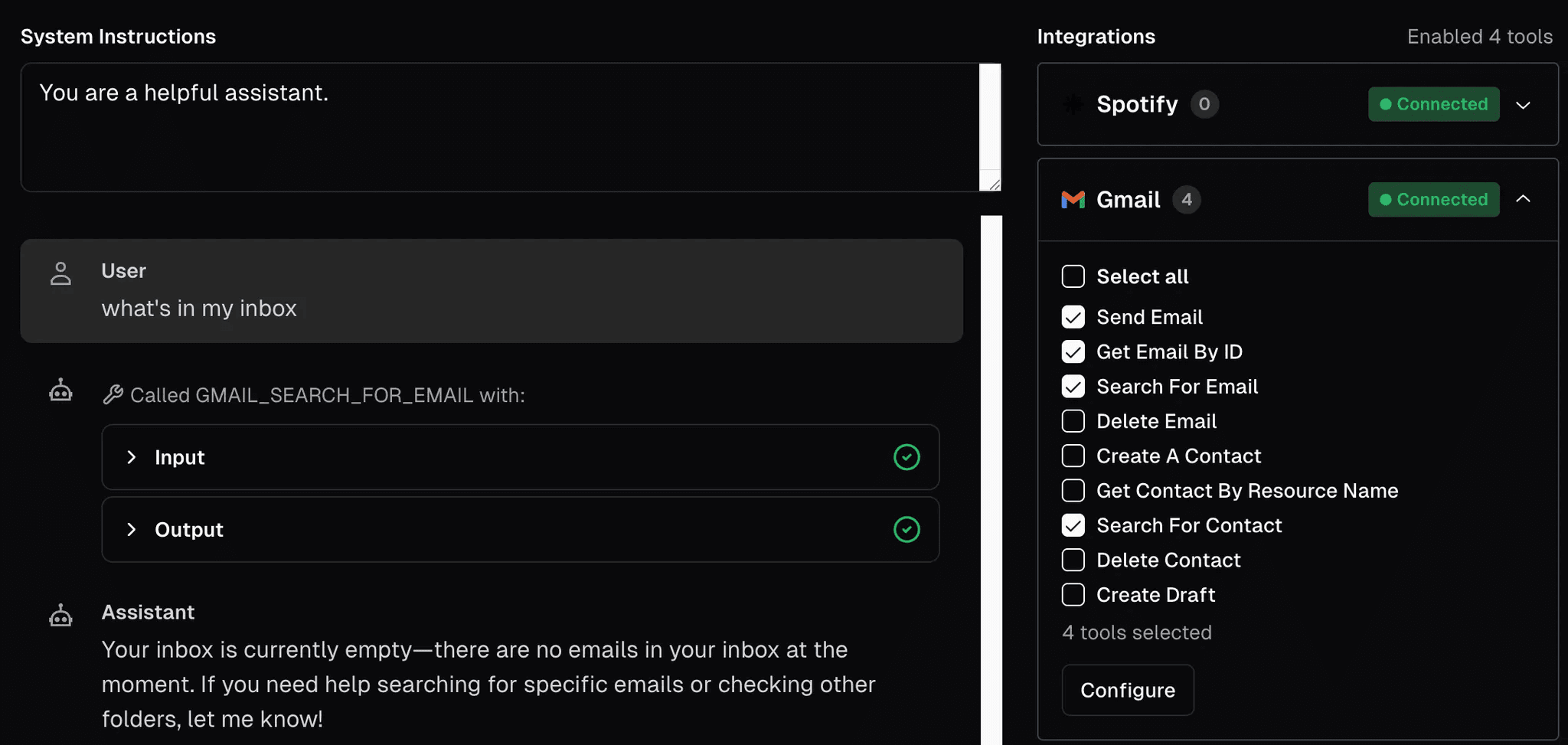Click robot icon next to tool call
The height and width of the screenshot is (745, 1568).
[60, 390]
